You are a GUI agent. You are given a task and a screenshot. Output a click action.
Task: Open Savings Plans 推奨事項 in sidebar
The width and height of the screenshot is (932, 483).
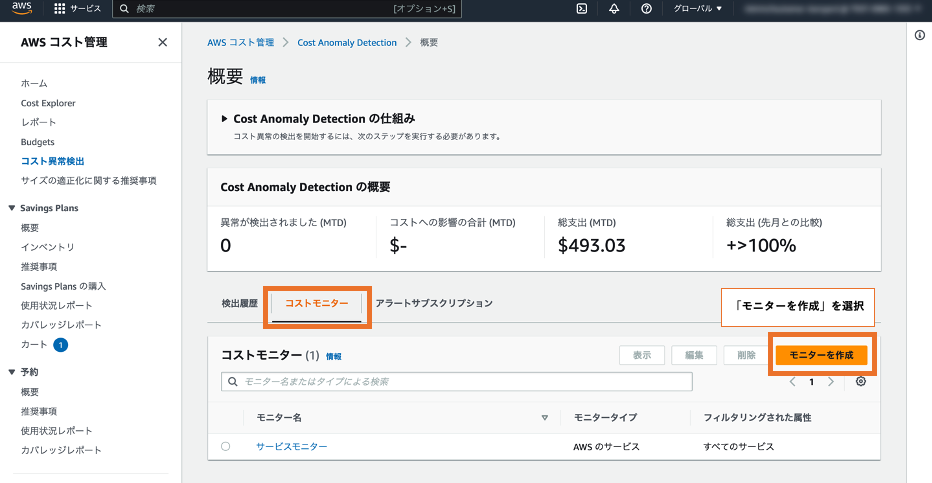[x=39, y=267]
